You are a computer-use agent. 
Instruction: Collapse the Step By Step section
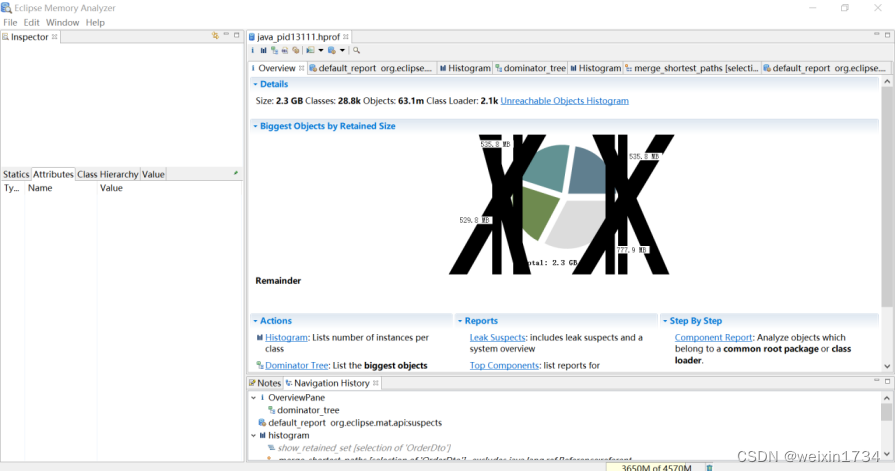click(x=665, y=321)
